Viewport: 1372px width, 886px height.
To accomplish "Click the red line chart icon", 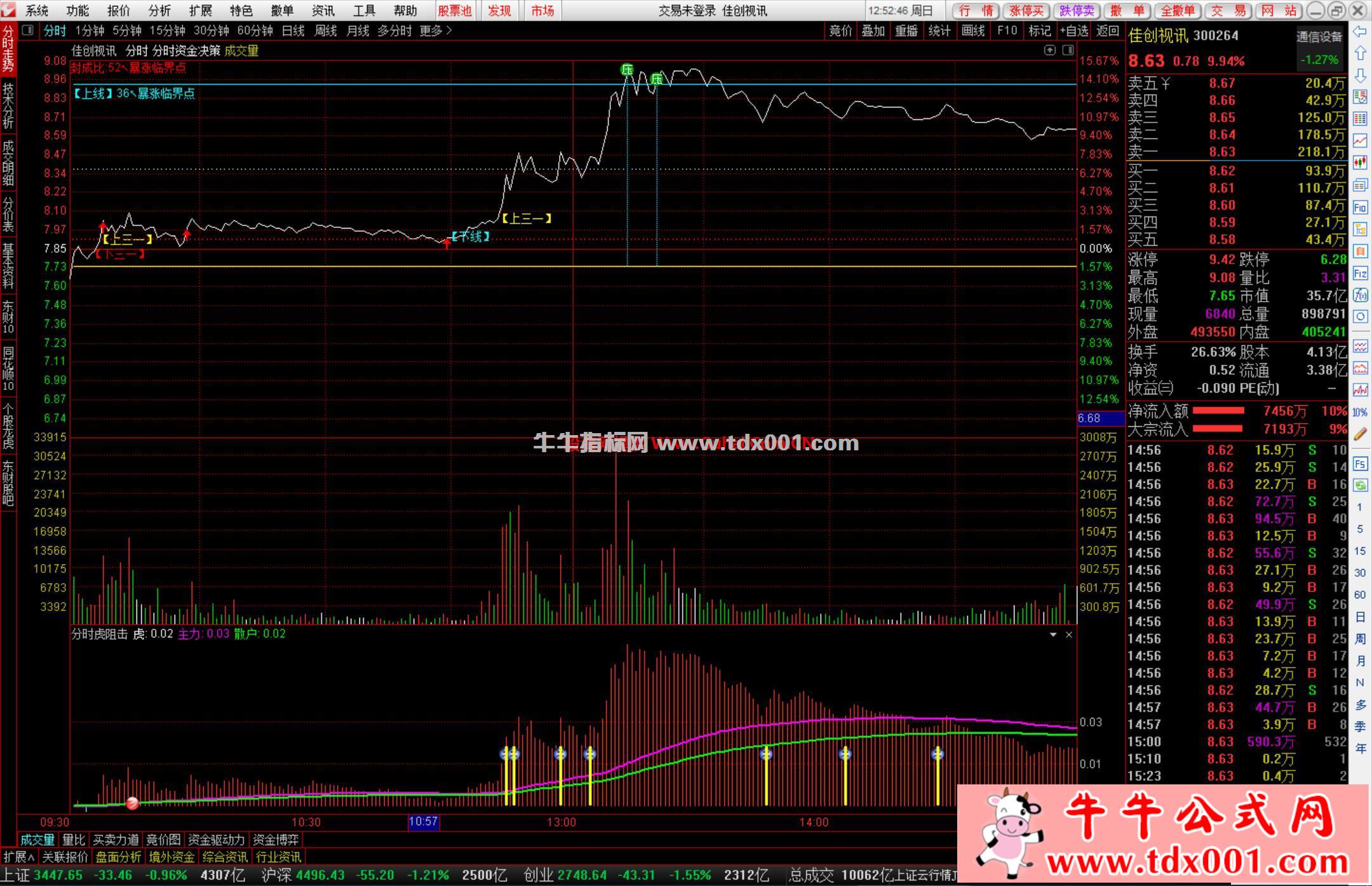I will (x=1360, y=140).
